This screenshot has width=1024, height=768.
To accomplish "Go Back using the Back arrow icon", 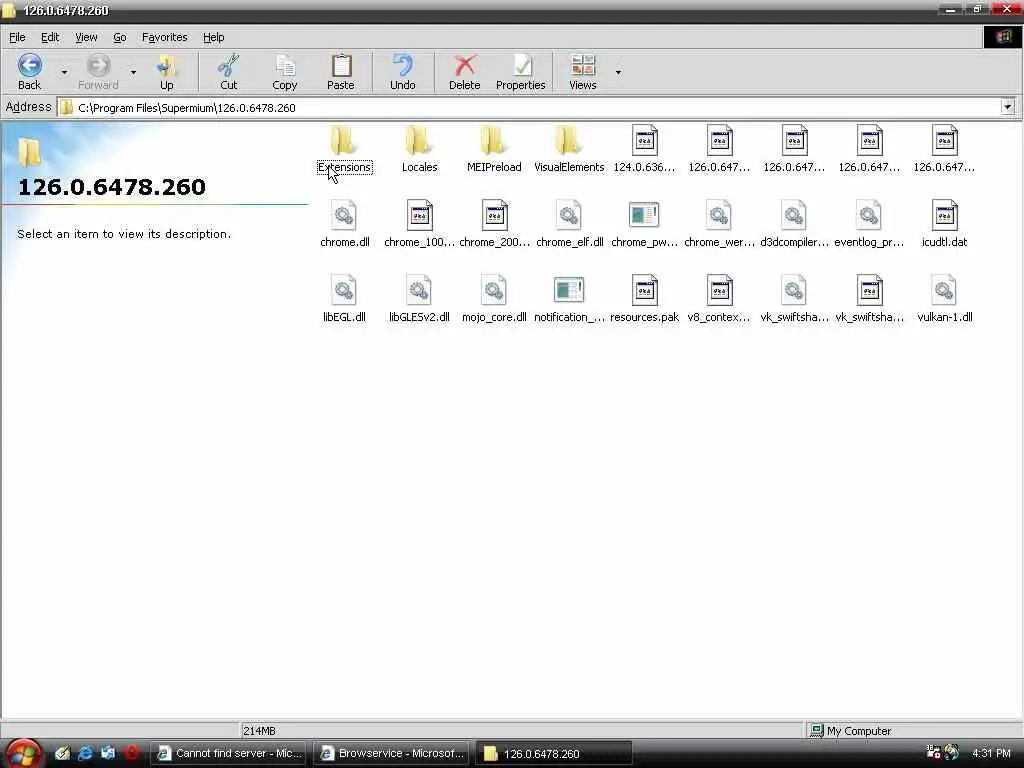I will coord(29,65).
